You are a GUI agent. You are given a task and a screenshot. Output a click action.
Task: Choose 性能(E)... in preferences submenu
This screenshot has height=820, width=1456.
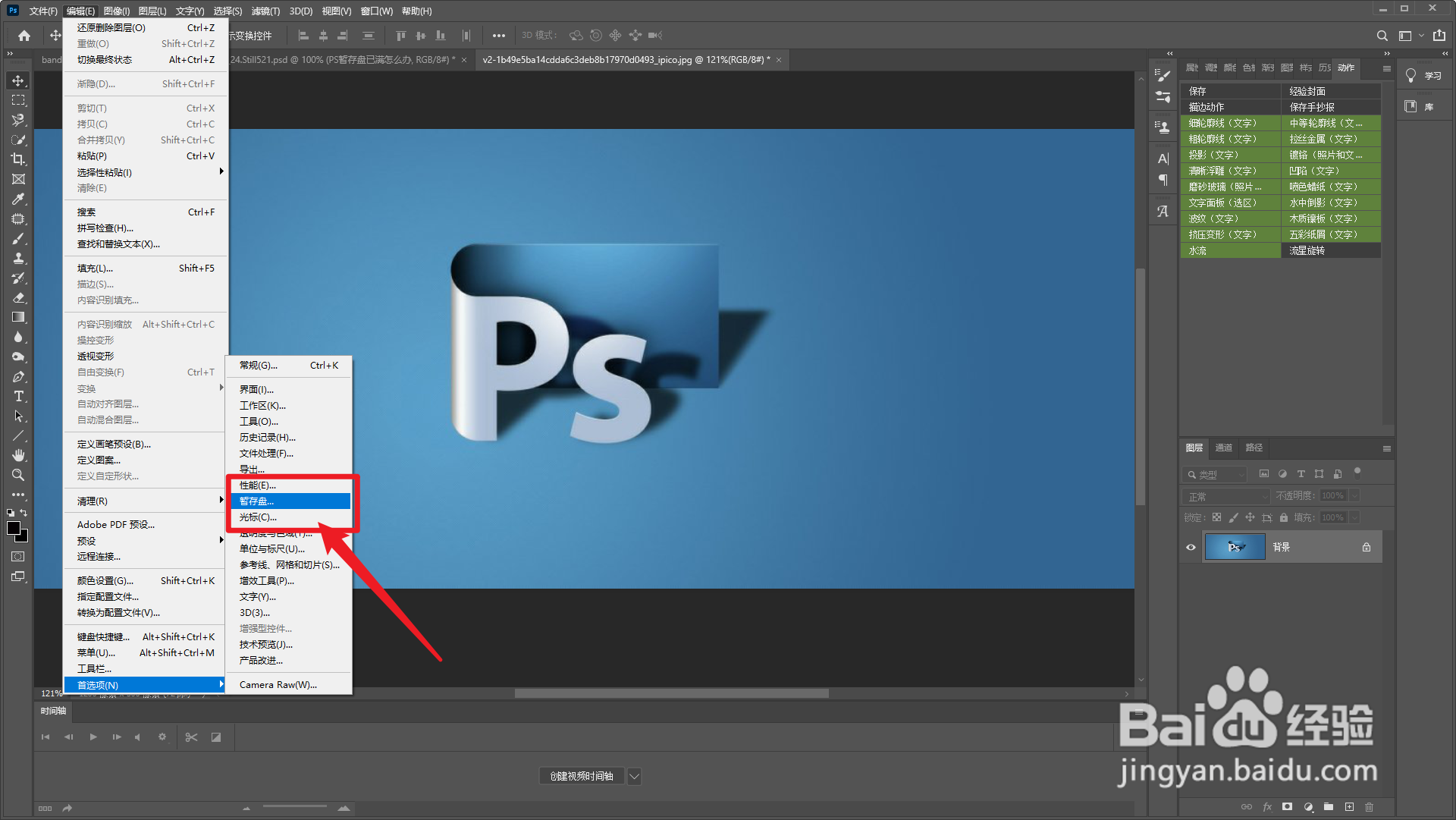[x=290, y=485]
